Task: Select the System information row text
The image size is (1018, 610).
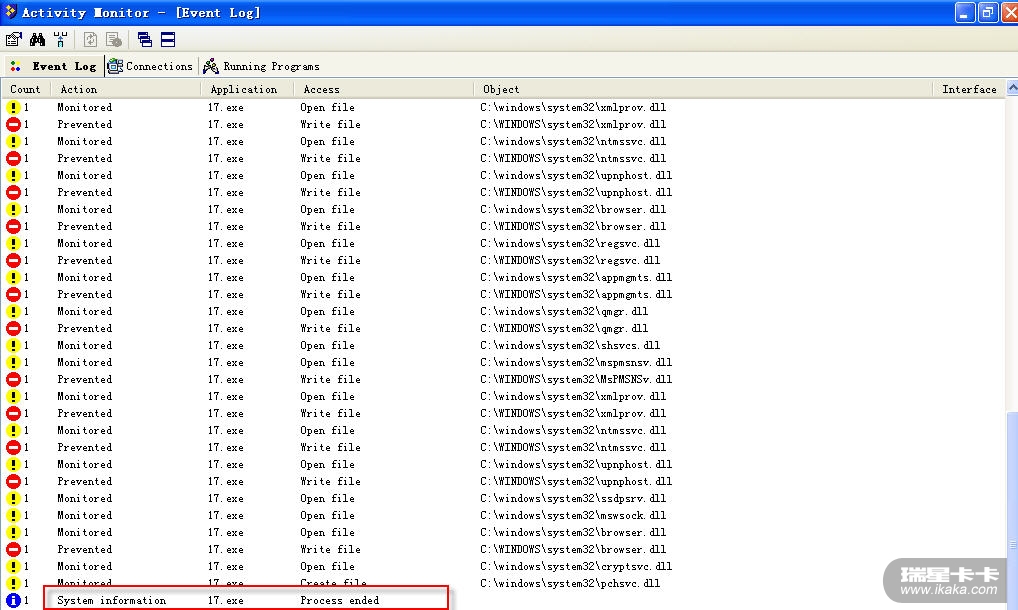Action: (x=112, y=600)
